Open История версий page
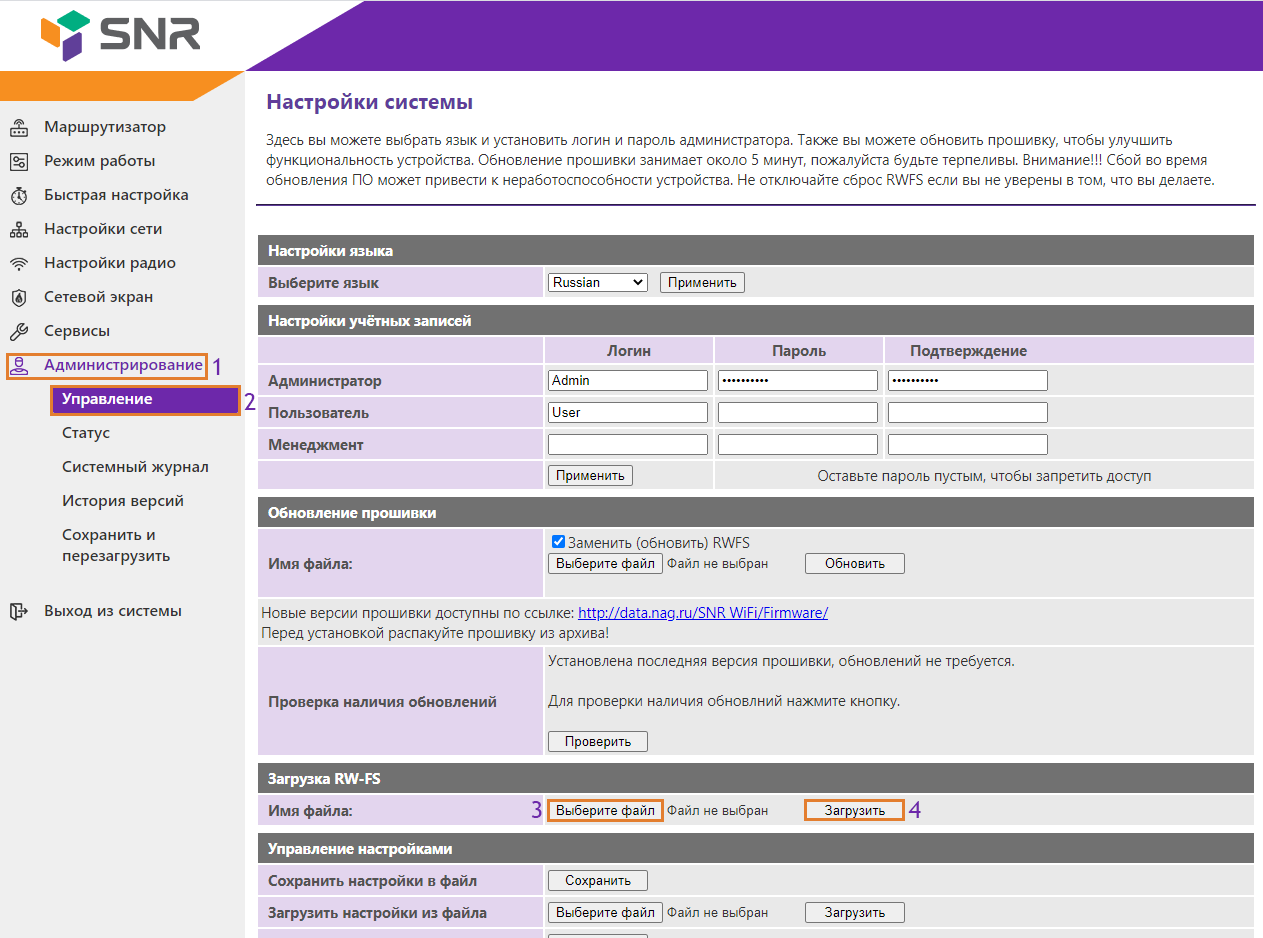The image size is (1263, 938). (123, 501)
